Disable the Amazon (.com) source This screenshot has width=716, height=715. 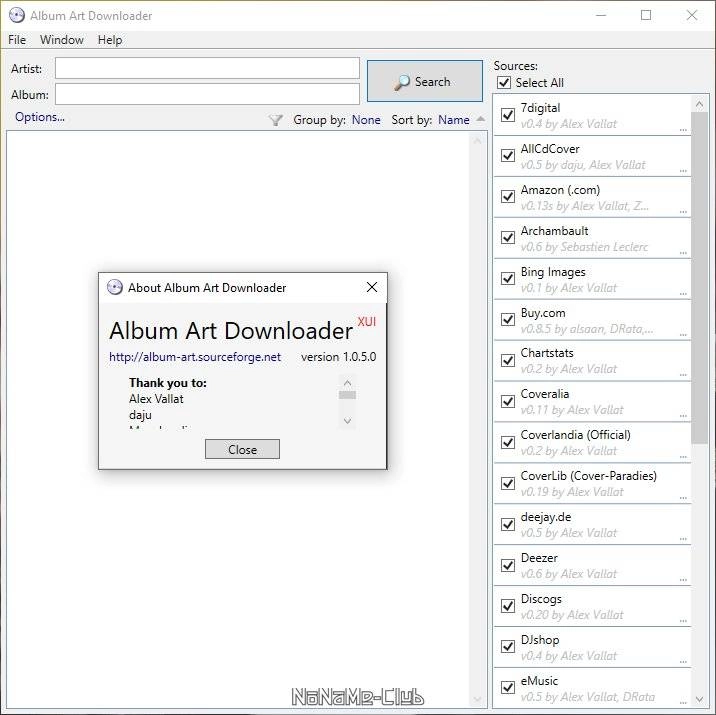point(508,196)
